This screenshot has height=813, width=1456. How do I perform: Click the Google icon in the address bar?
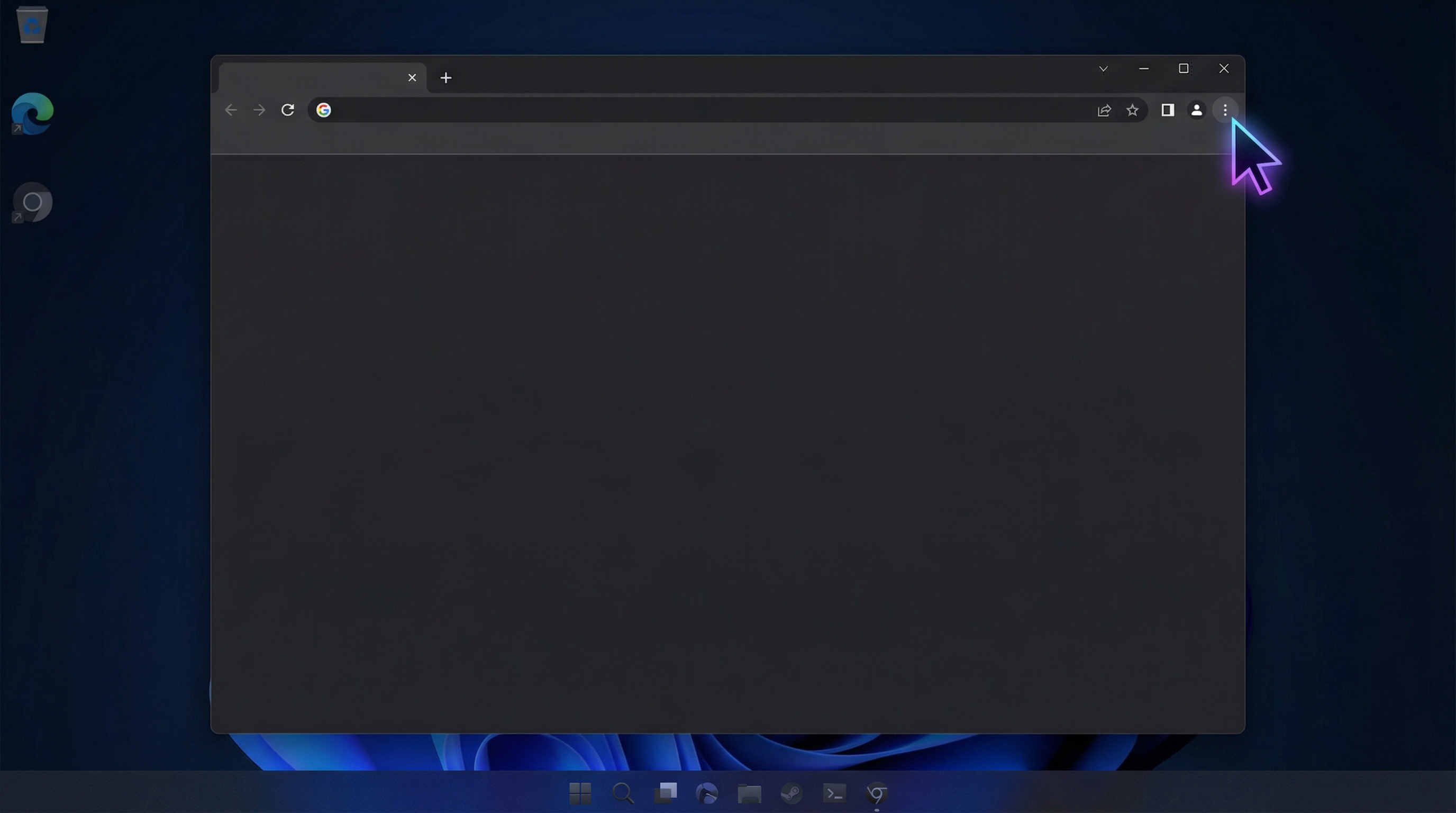[323, 110]
